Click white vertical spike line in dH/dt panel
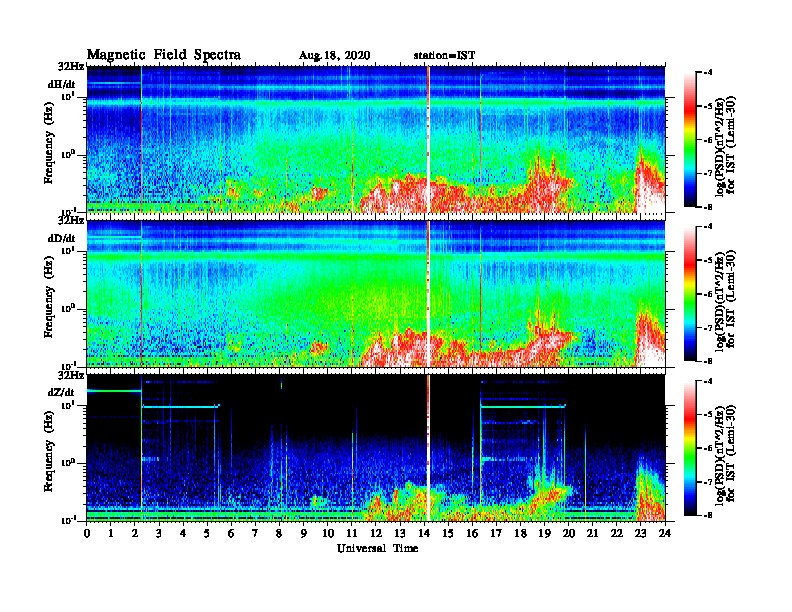The height and width of the screenshot is (612, 792). 428,139
